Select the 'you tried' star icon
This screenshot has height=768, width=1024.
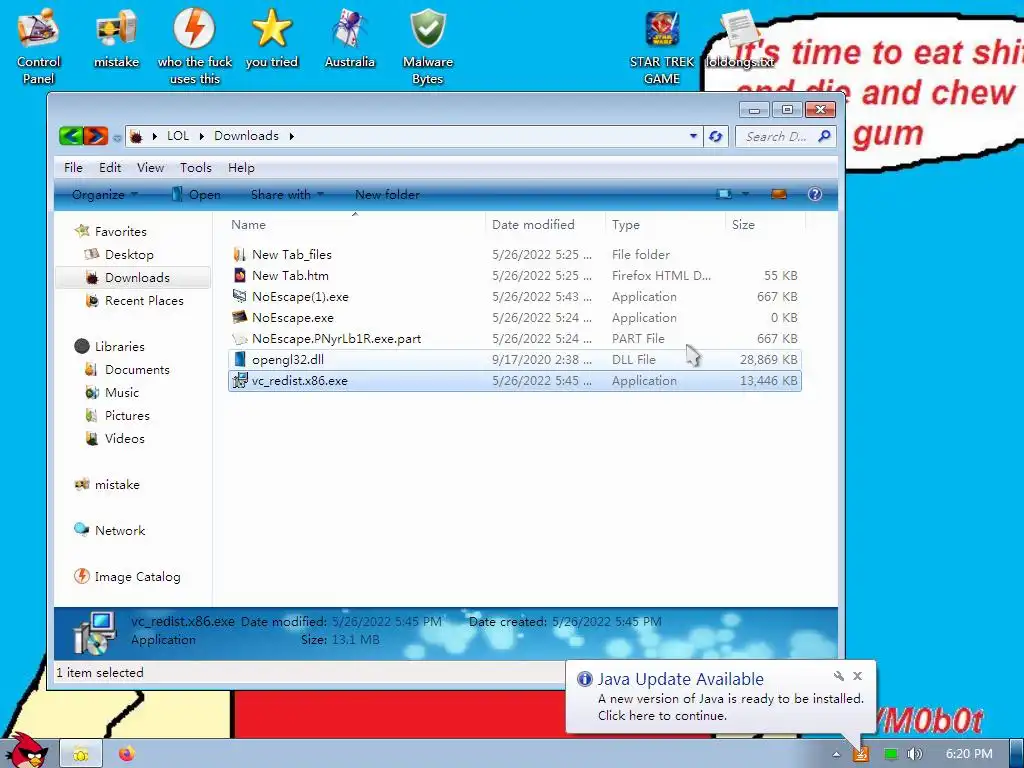point(272,39)
